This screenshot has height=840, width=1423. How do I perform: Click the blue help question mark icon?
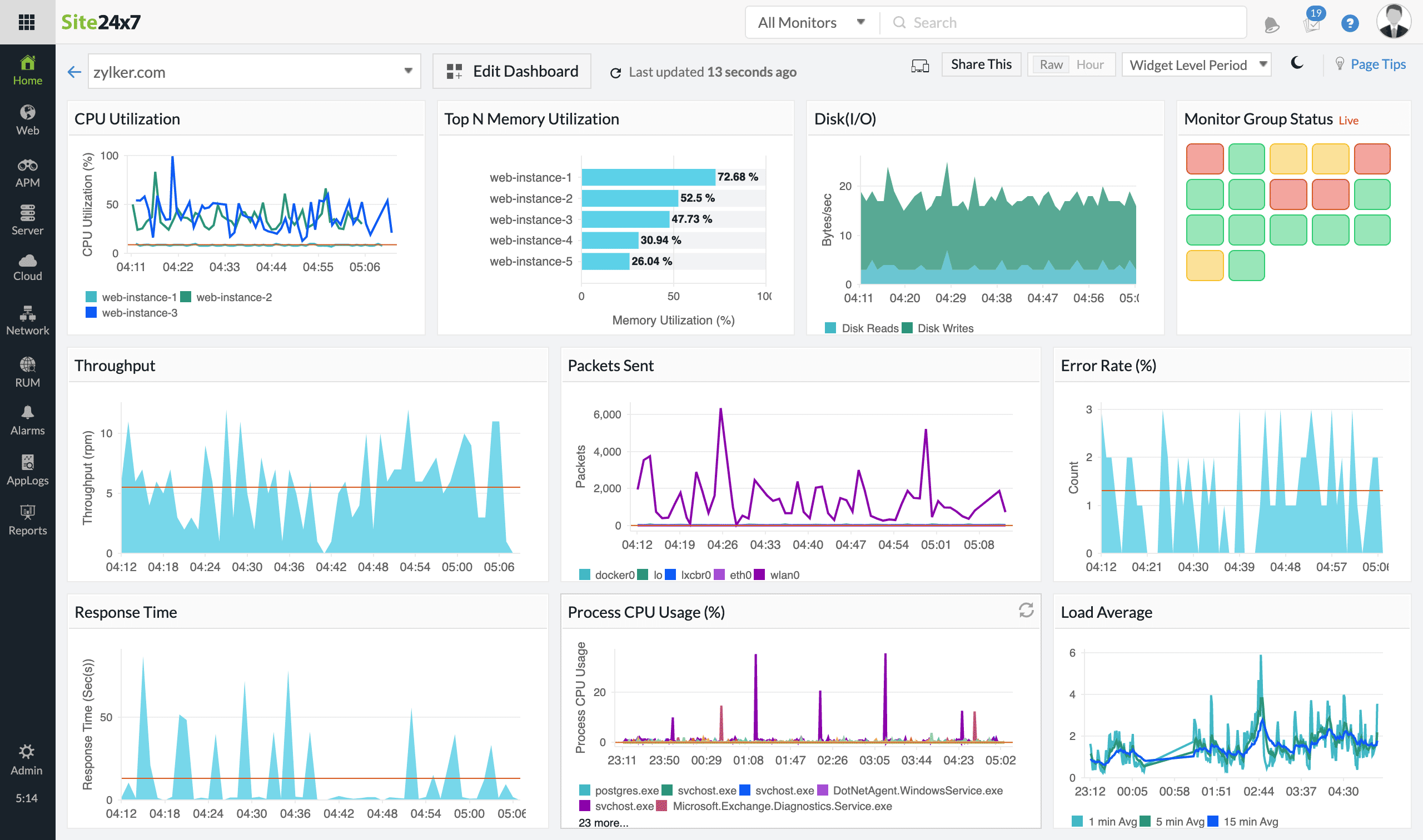pyautogui.click(x=1350, y=23)
